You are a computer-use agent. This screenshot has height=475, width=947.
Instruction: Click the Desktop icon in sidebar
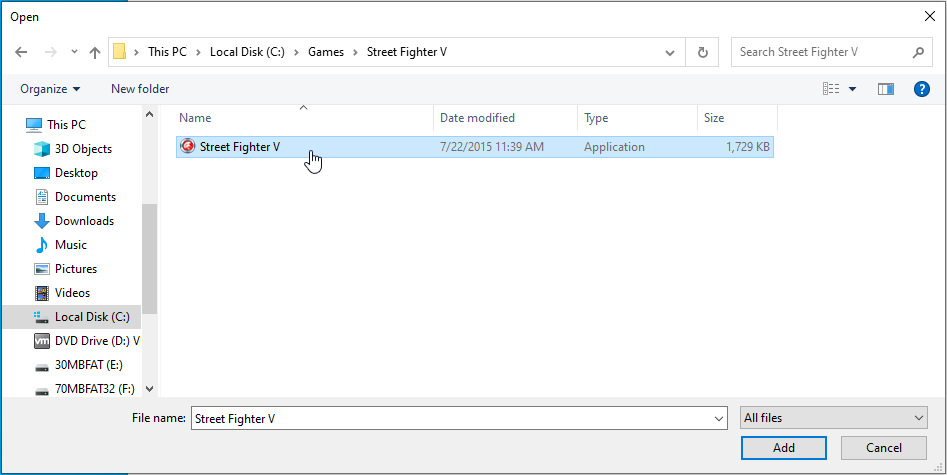click(42, 173)
